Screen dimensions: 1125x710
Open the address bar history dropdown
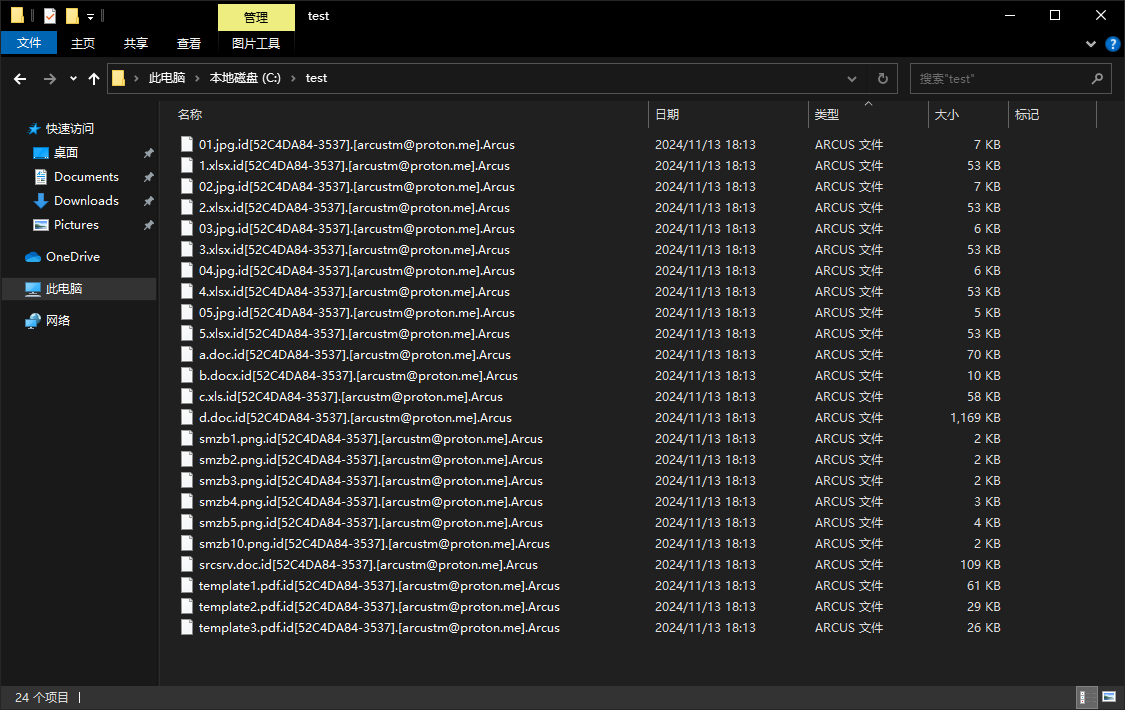point(852,79)
